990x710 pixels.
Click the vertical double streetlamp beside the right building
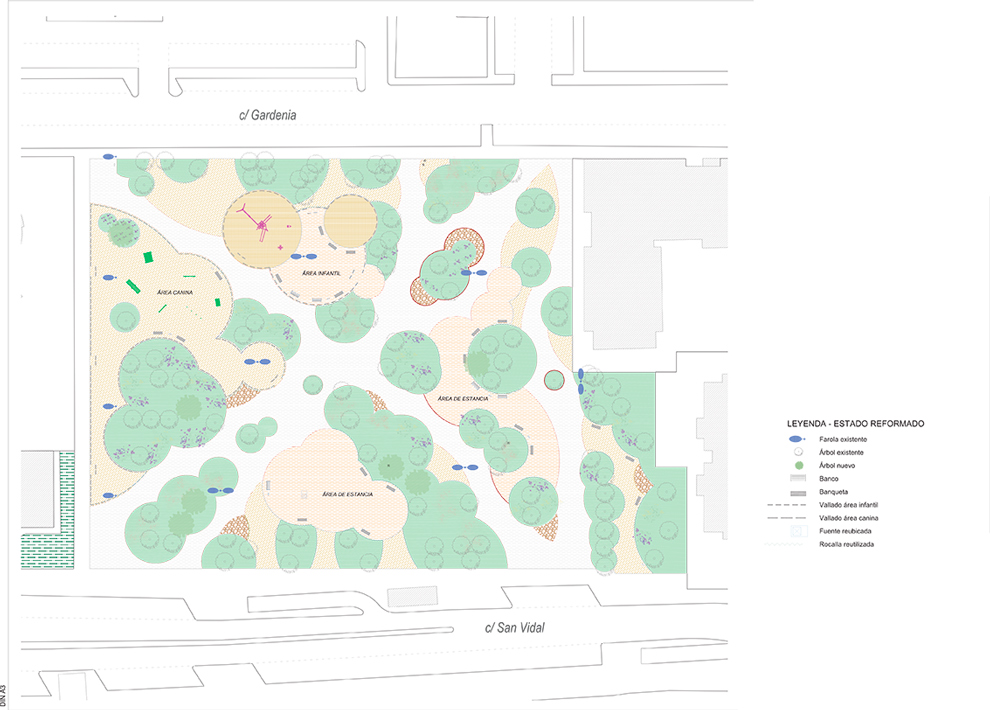click(581, 382)
